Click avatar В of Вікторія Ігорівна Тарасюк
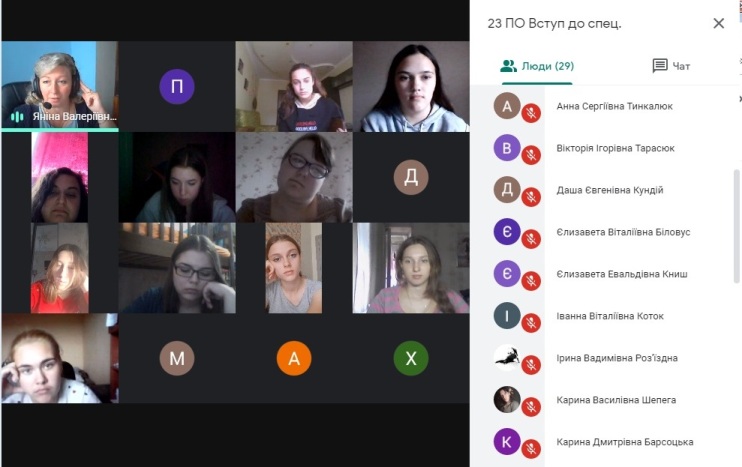This screenshot has width=742, height=467. 507,148
